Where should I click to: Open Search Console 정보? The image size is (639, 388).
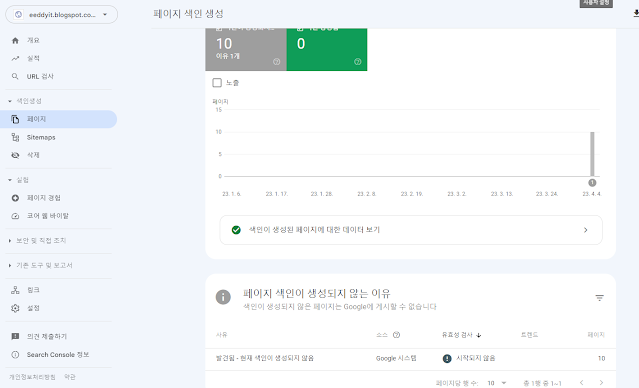coord(58,355)
